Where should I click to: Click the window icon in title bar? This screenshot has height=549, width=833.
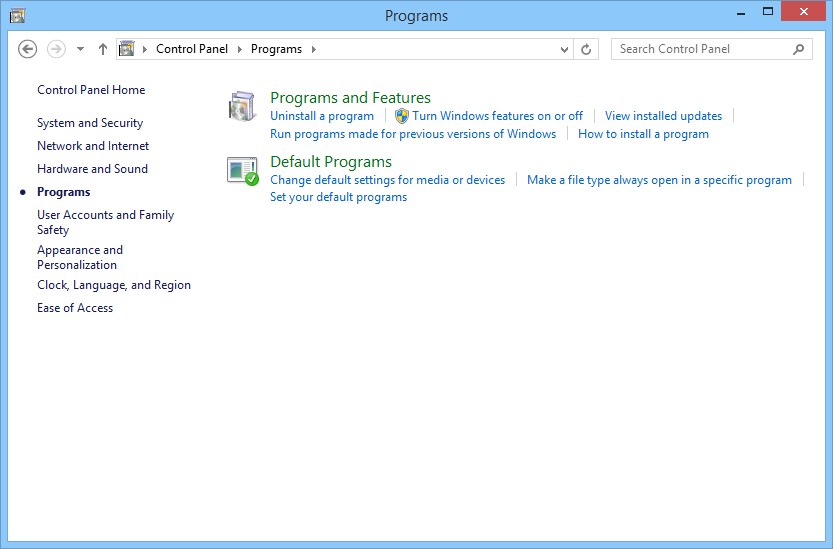[17, 15]
